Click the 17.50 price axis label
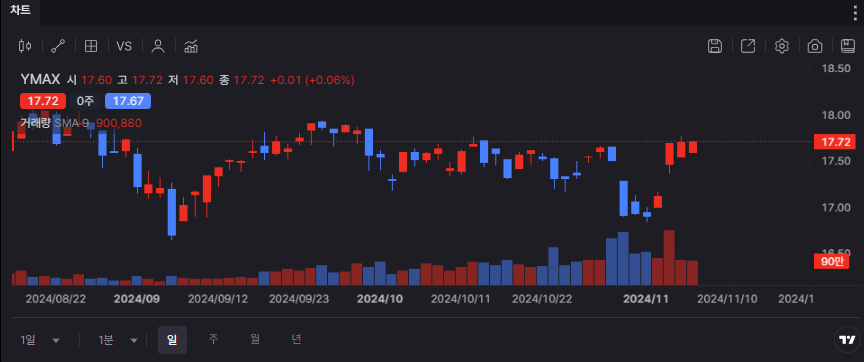Image resolution: width=864 pixels, height=362 pixels. 836,161
